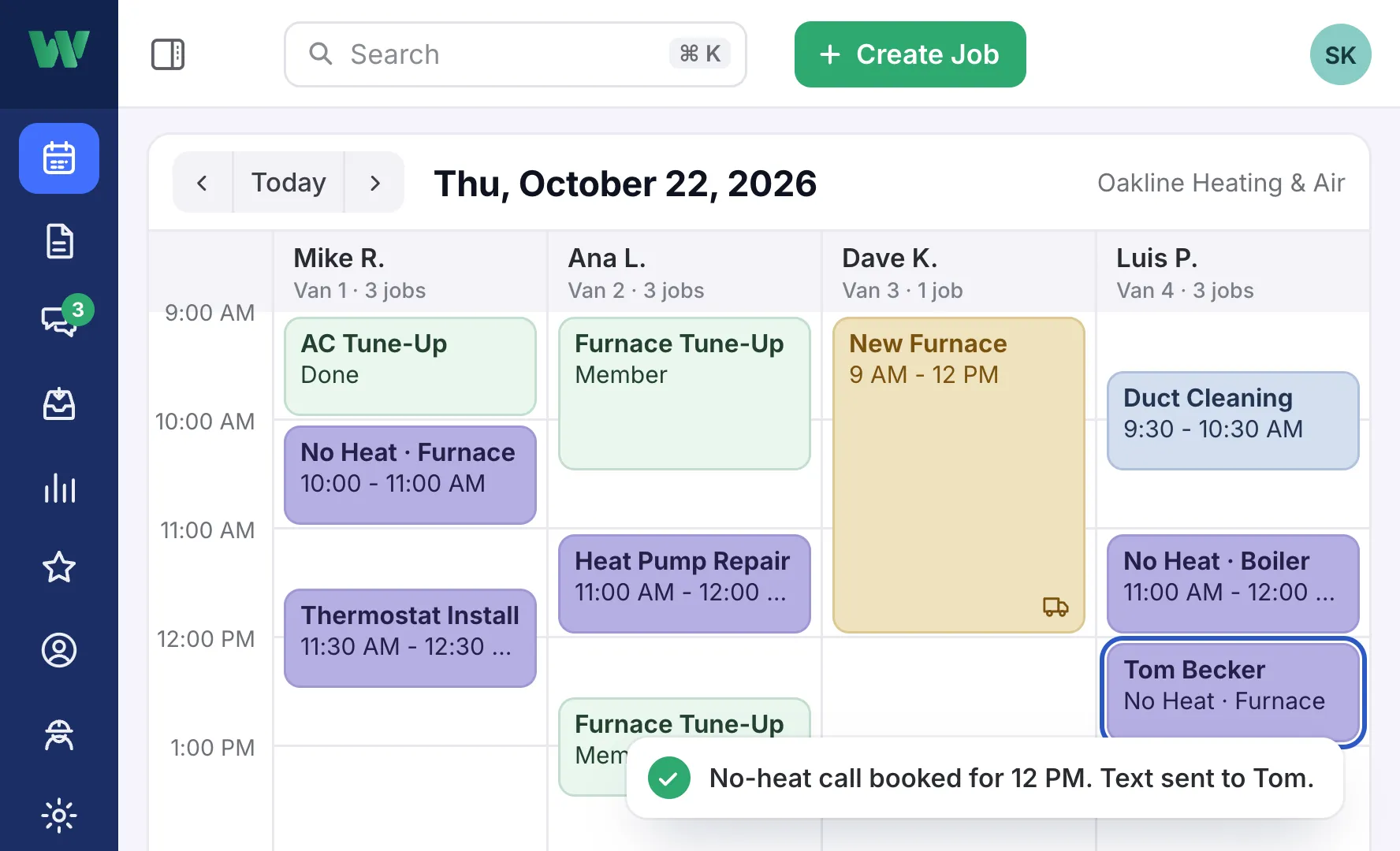Open reports bar chart in sidebar
The image size is (1400, 851).
[59, 488]
